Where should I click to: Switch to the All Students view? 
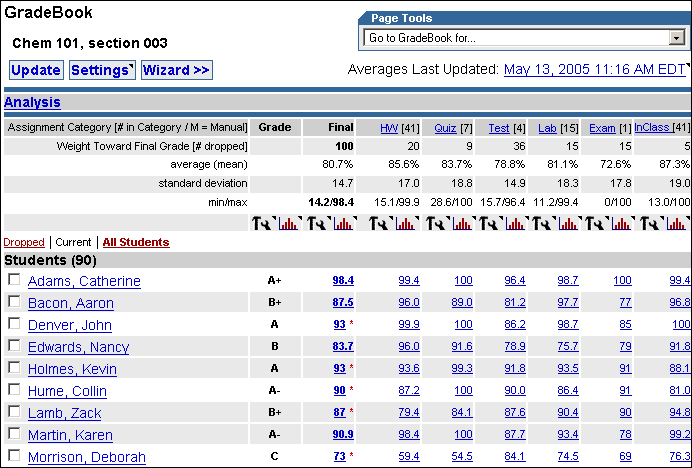pos(136,242)
